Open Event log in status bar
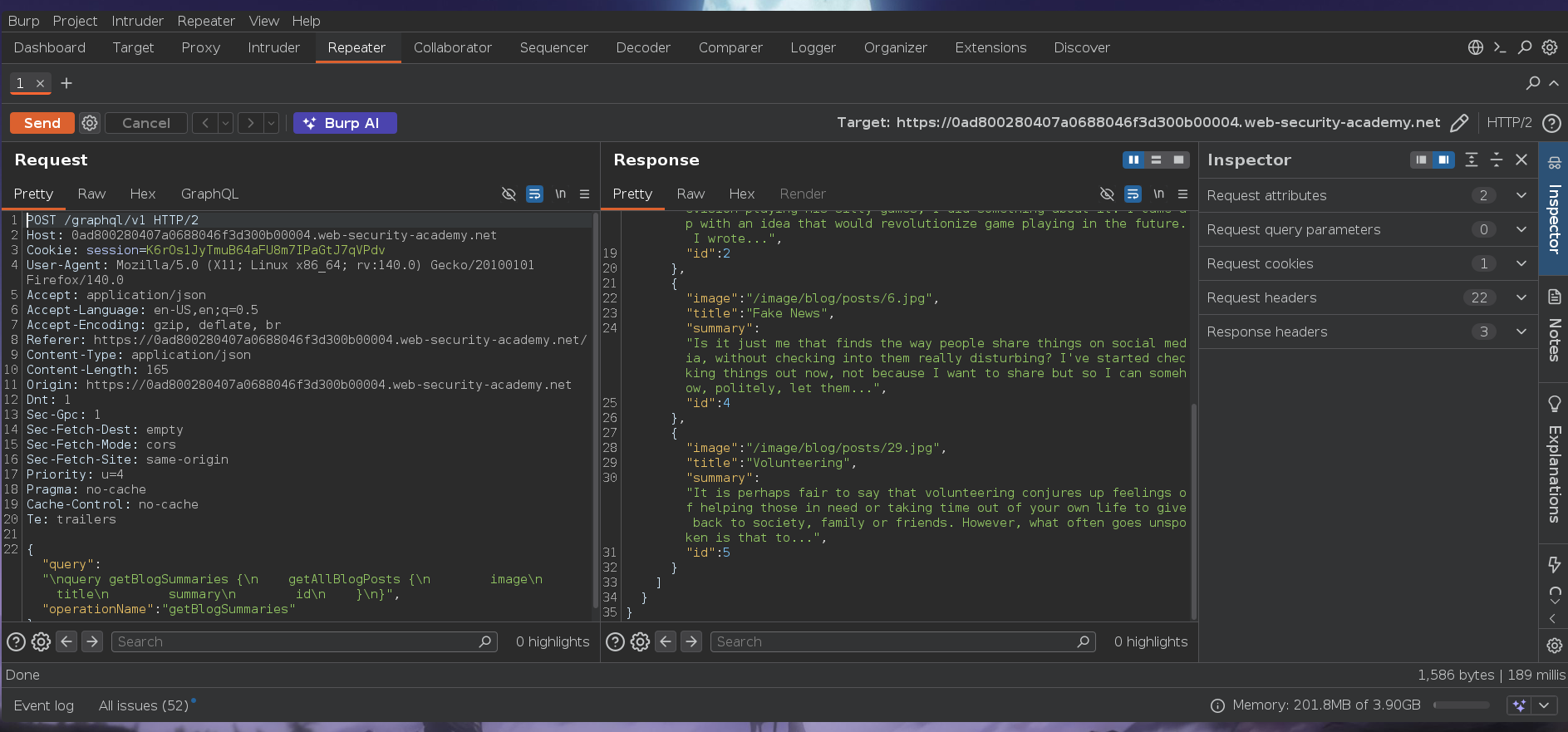Screen dimensions: 1568x732 pyautogui.click(x=43, y=705)
